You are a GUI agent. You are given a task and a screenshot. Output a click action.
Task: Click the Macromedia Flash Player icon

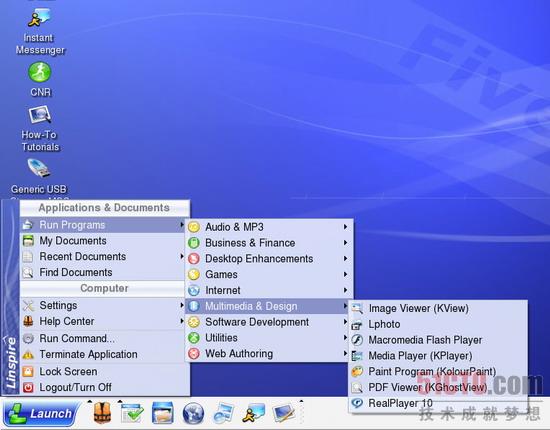pyautogui.click(x=357, y=340)
